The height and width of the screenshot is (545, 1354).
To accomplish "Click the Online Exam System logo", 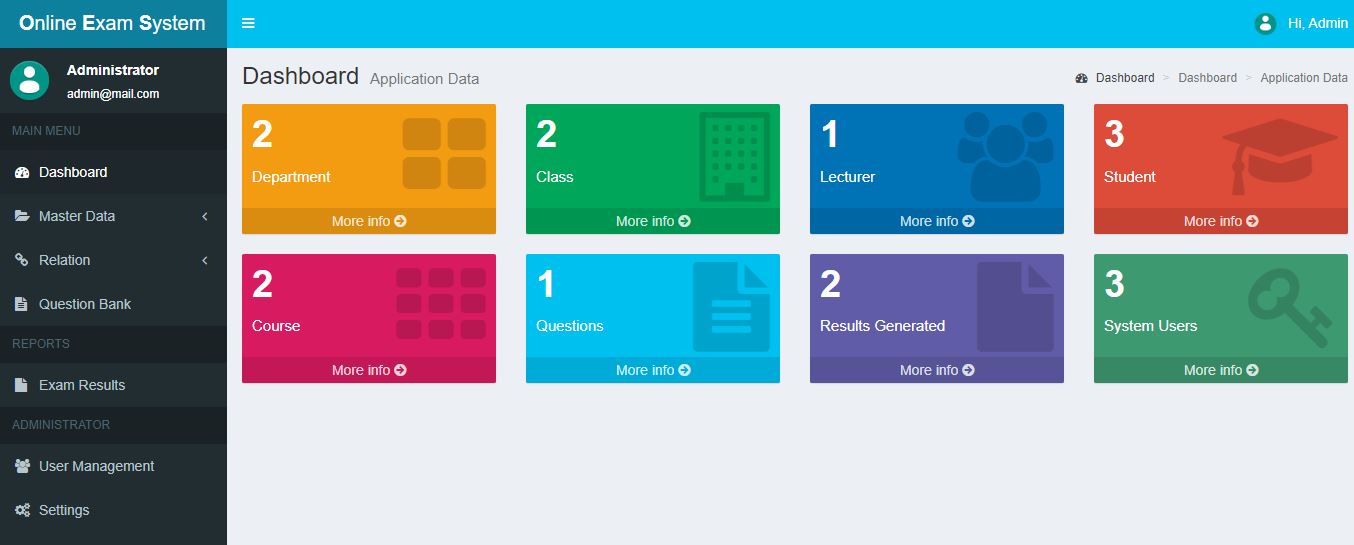I will coord(113,23).
